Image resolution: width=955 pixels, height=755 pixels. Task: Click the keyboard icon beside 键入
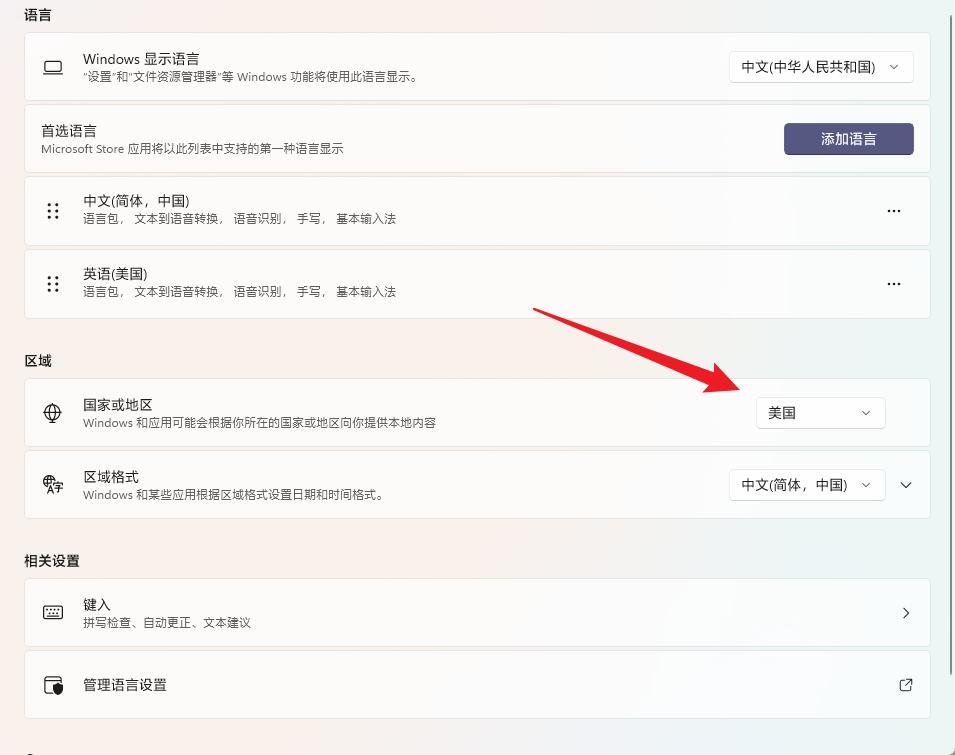coord(53,613)
